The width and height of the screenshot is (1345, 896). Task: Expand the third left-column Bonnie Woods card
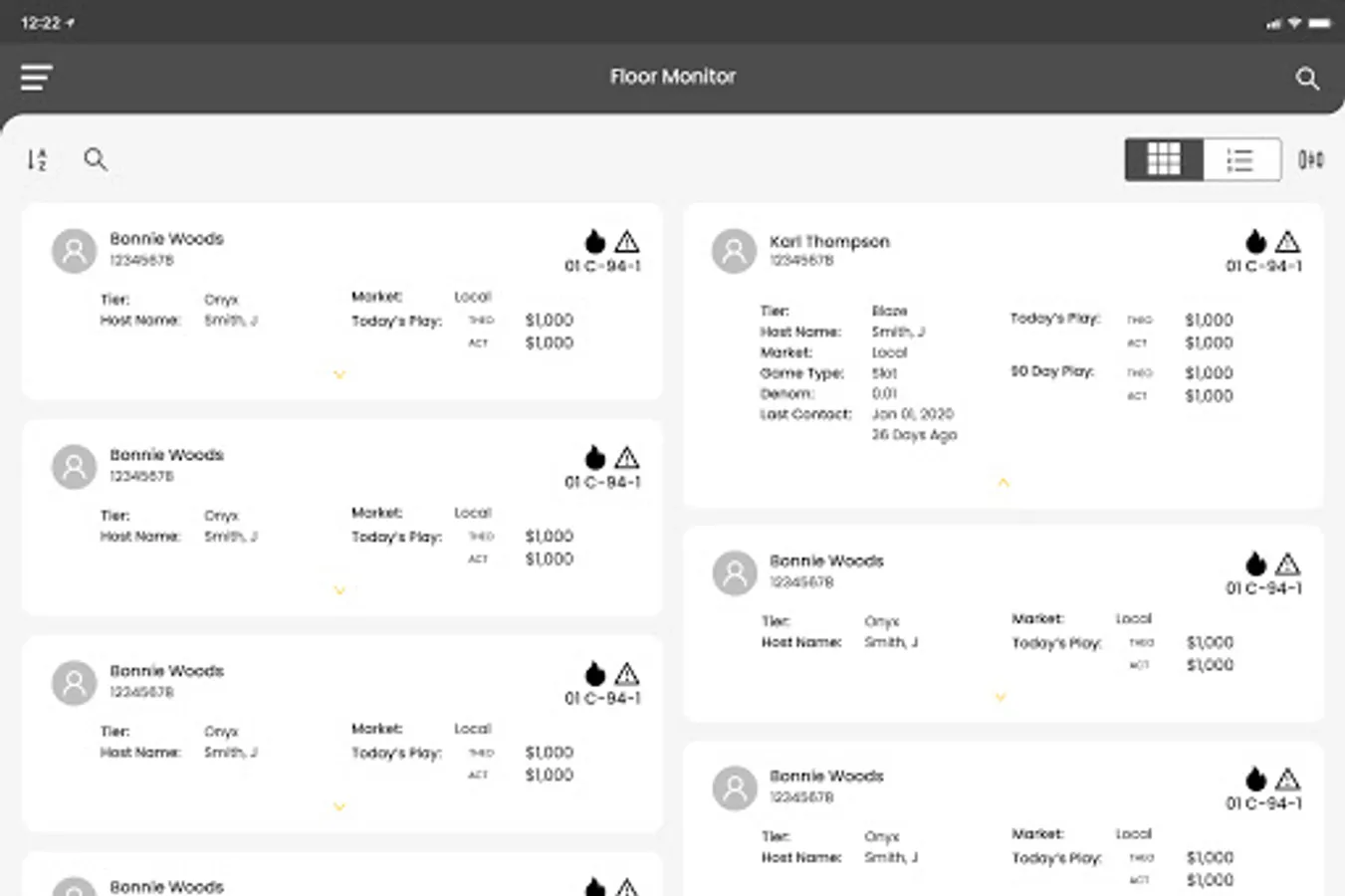coord(339,807)
